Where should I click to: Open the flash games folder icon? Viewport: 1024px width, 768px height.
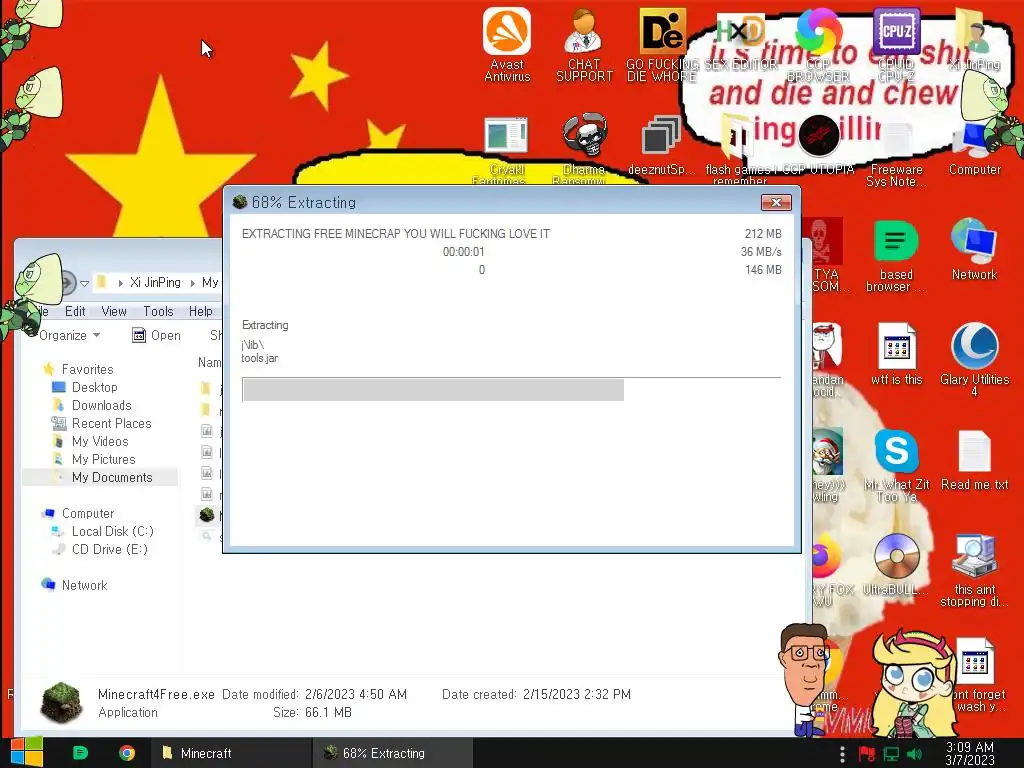click(739, 149)
